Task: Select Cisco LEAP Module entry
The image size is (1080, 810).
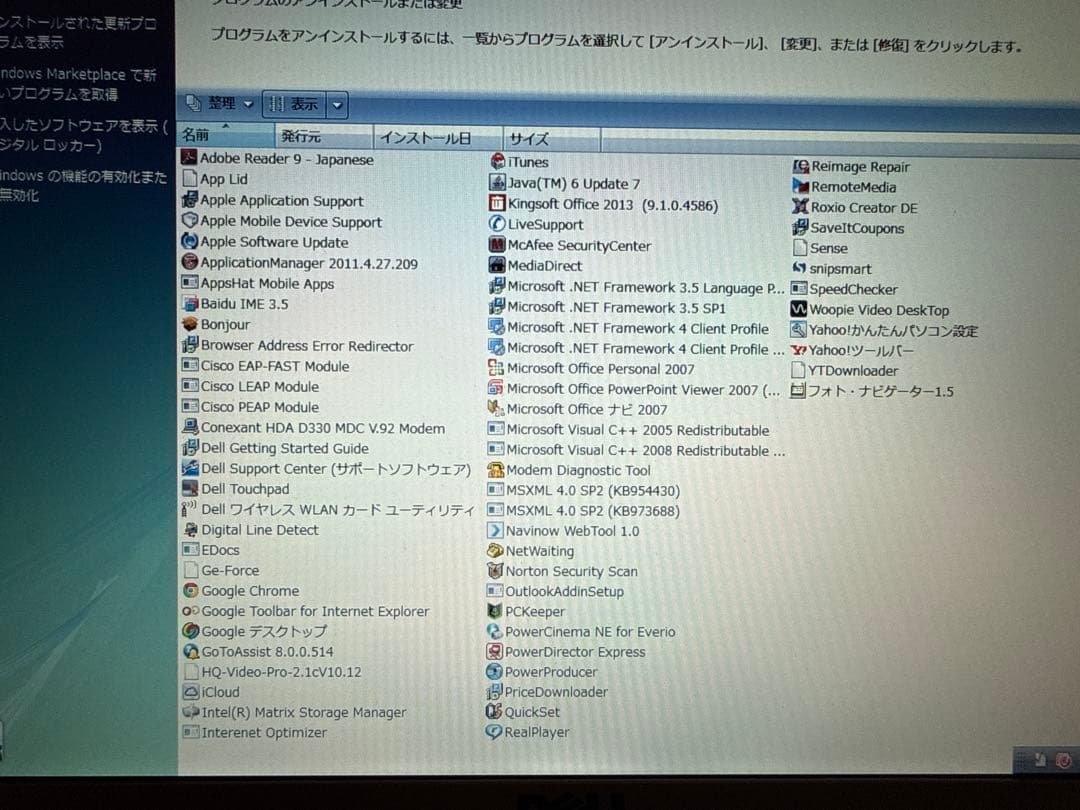Action: pos(251,386)
